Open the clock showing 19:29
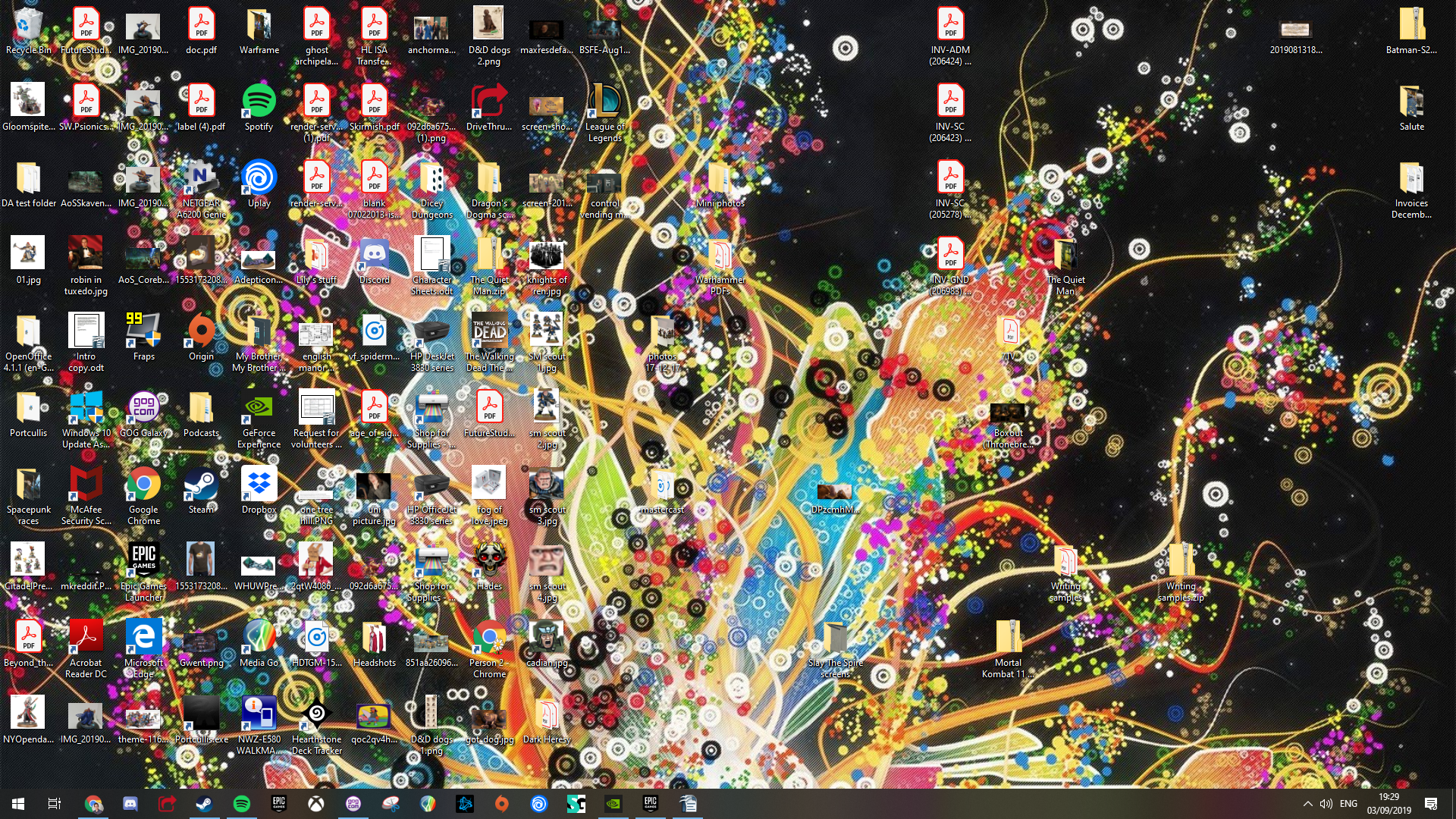The image size is (1456, 819). (x=1389, y=804)
